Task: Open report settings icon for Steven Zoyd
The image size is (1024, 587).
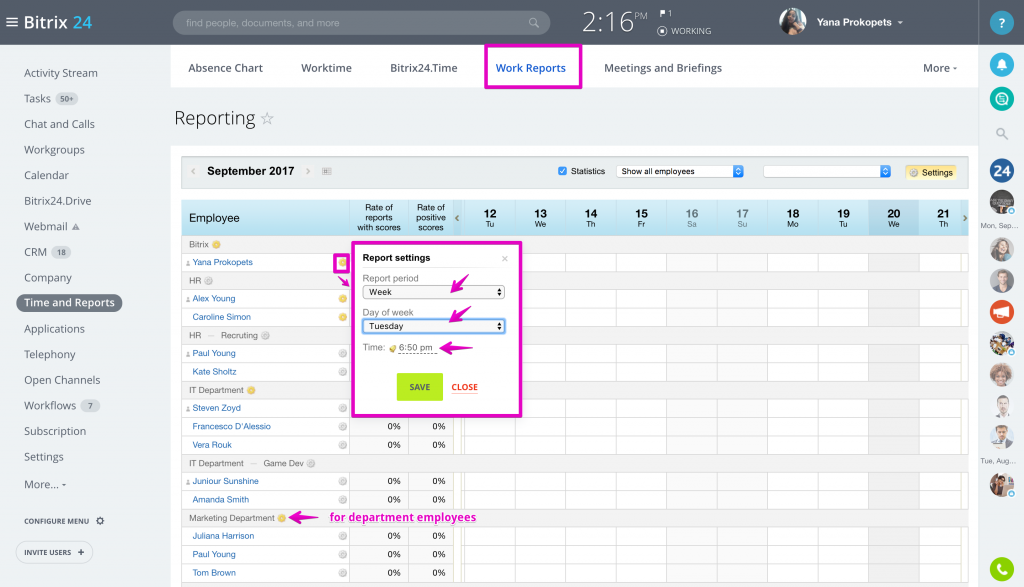Action: (x=342, y=408)
